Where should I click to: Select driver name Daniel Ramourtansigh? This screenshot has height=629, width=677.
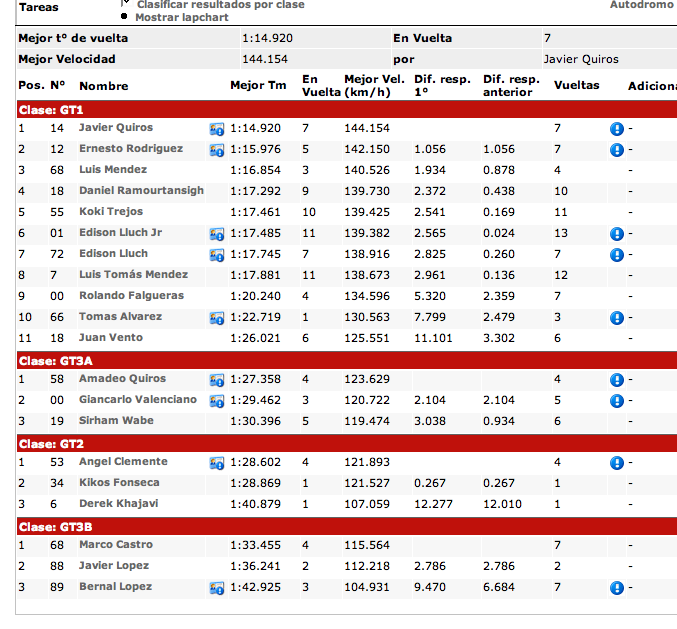coord(141,191)
